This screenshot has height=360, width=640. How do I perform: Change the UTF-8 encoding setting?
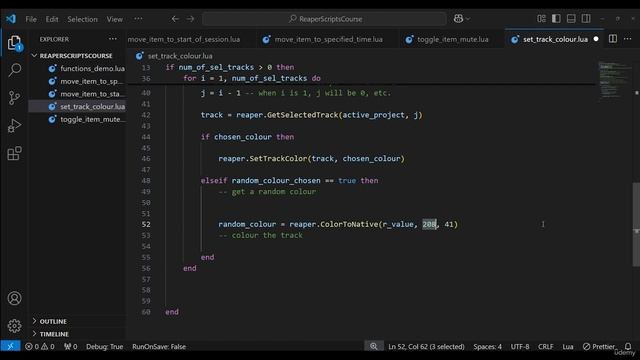click(520, 347)
